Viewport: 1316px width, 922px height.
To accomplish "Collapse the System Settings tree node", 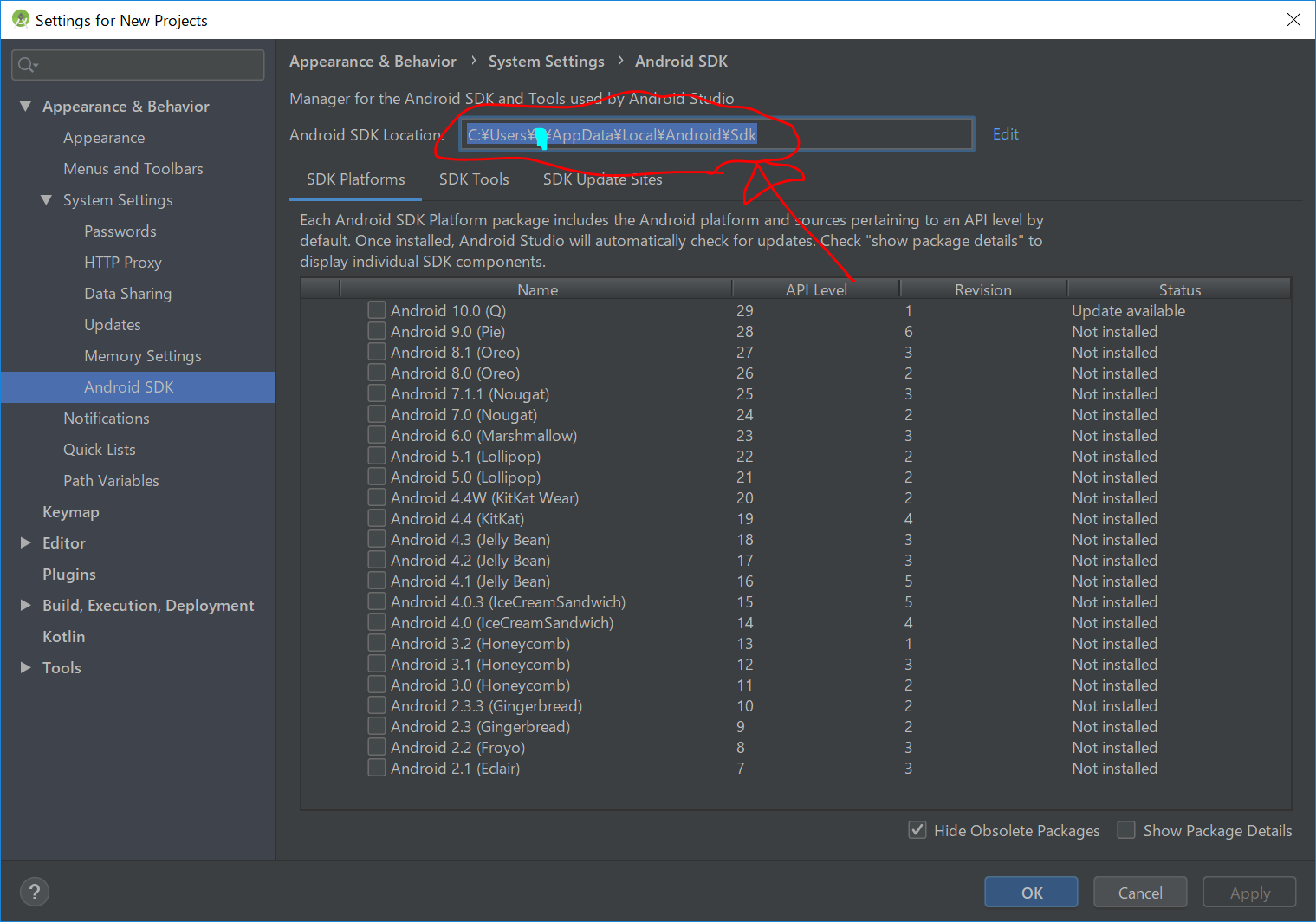I will coord(46,199).
